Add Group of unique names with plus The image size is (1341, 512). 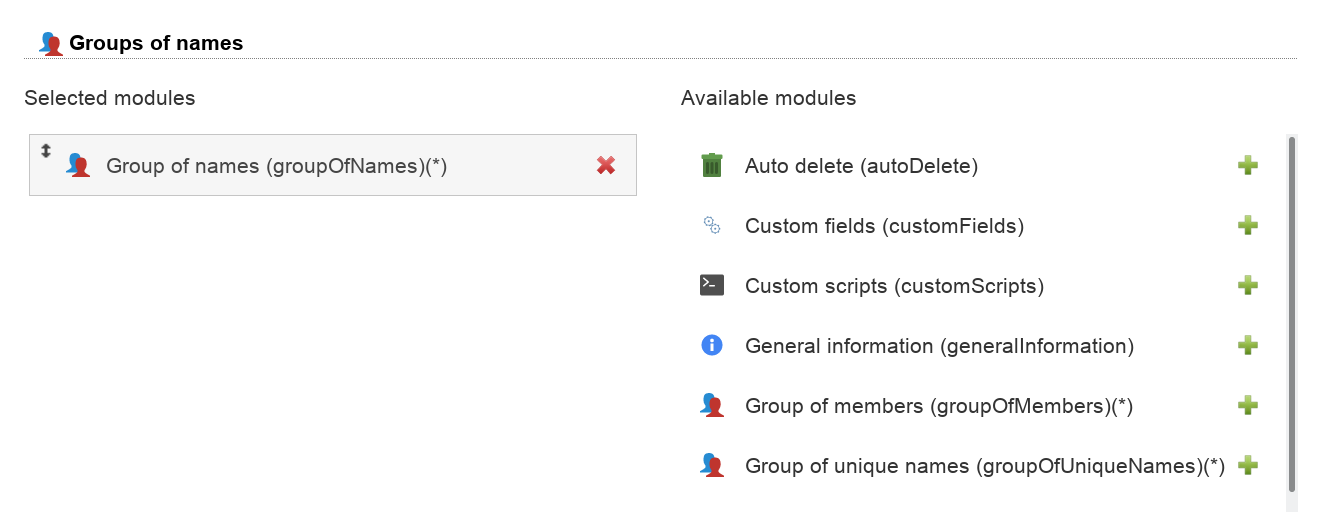1247,466
